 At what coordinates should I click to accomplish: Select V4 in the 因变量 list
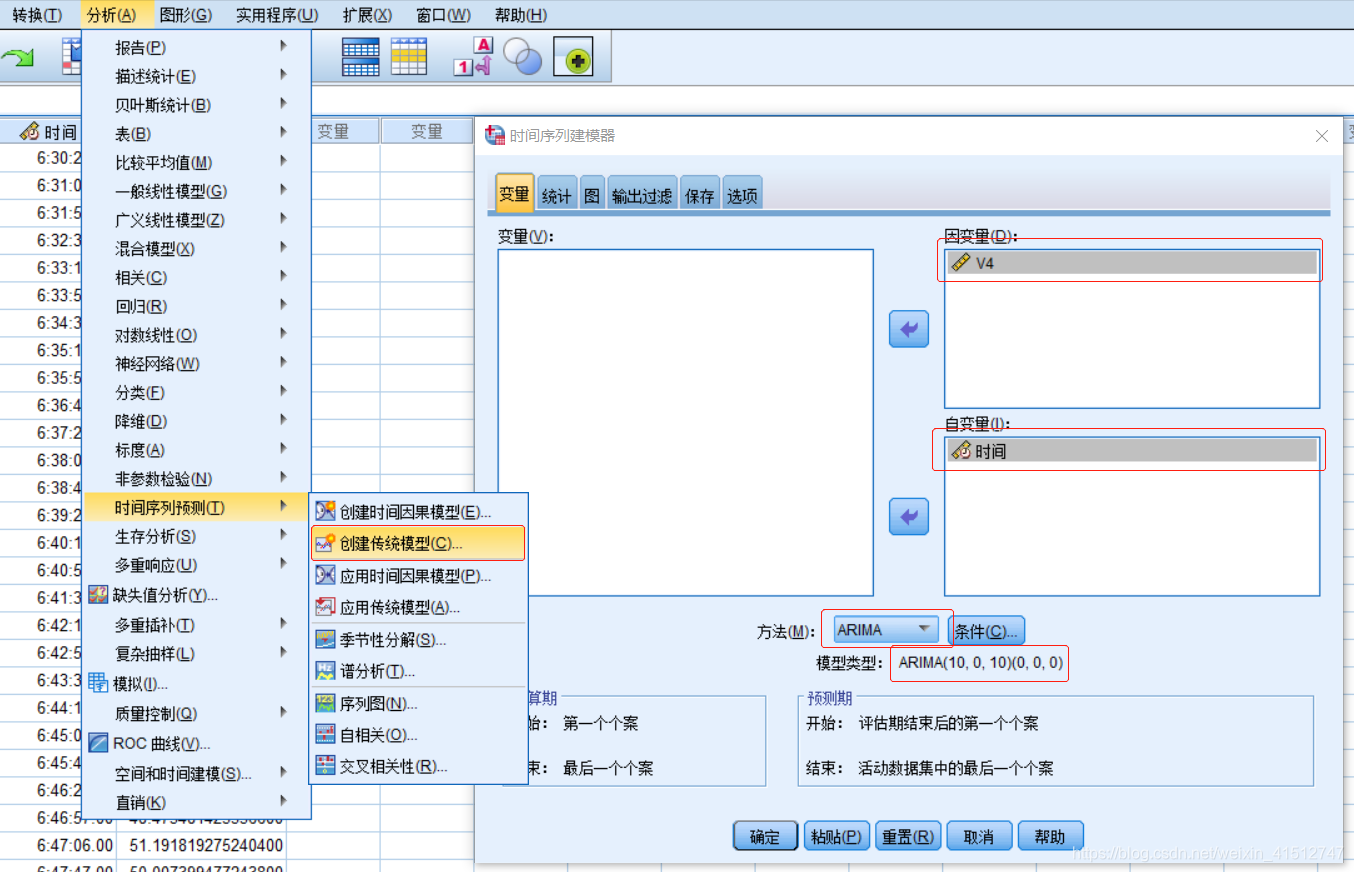pyautogui.click(x=1131, y=263)
